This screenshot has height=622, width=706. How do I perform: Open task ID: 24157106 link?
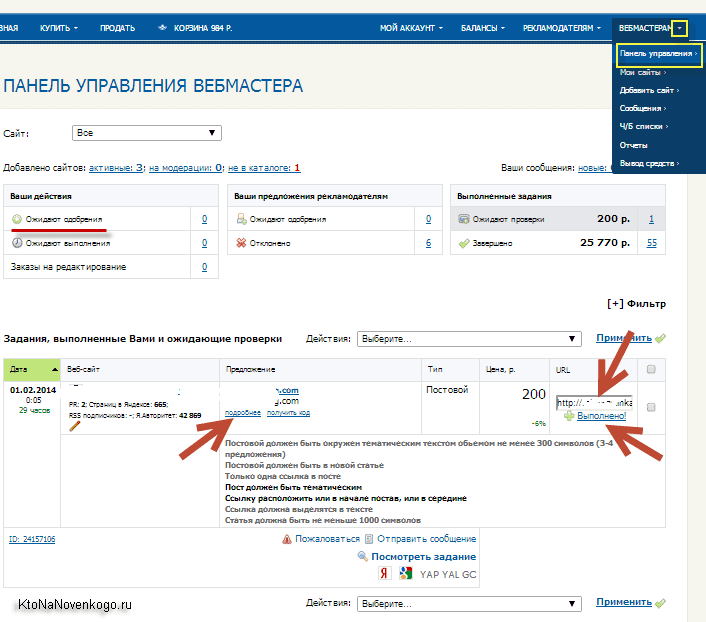(x=32, y=539)
